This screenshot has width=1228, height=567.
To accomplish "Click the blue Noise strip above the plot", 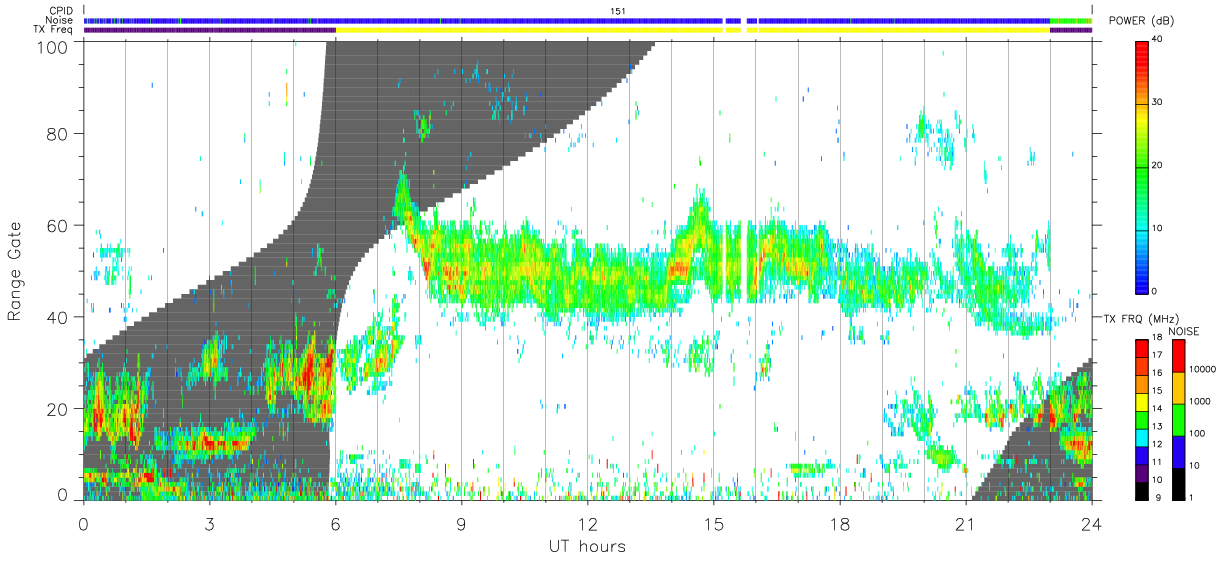I will tap(566, 20).
